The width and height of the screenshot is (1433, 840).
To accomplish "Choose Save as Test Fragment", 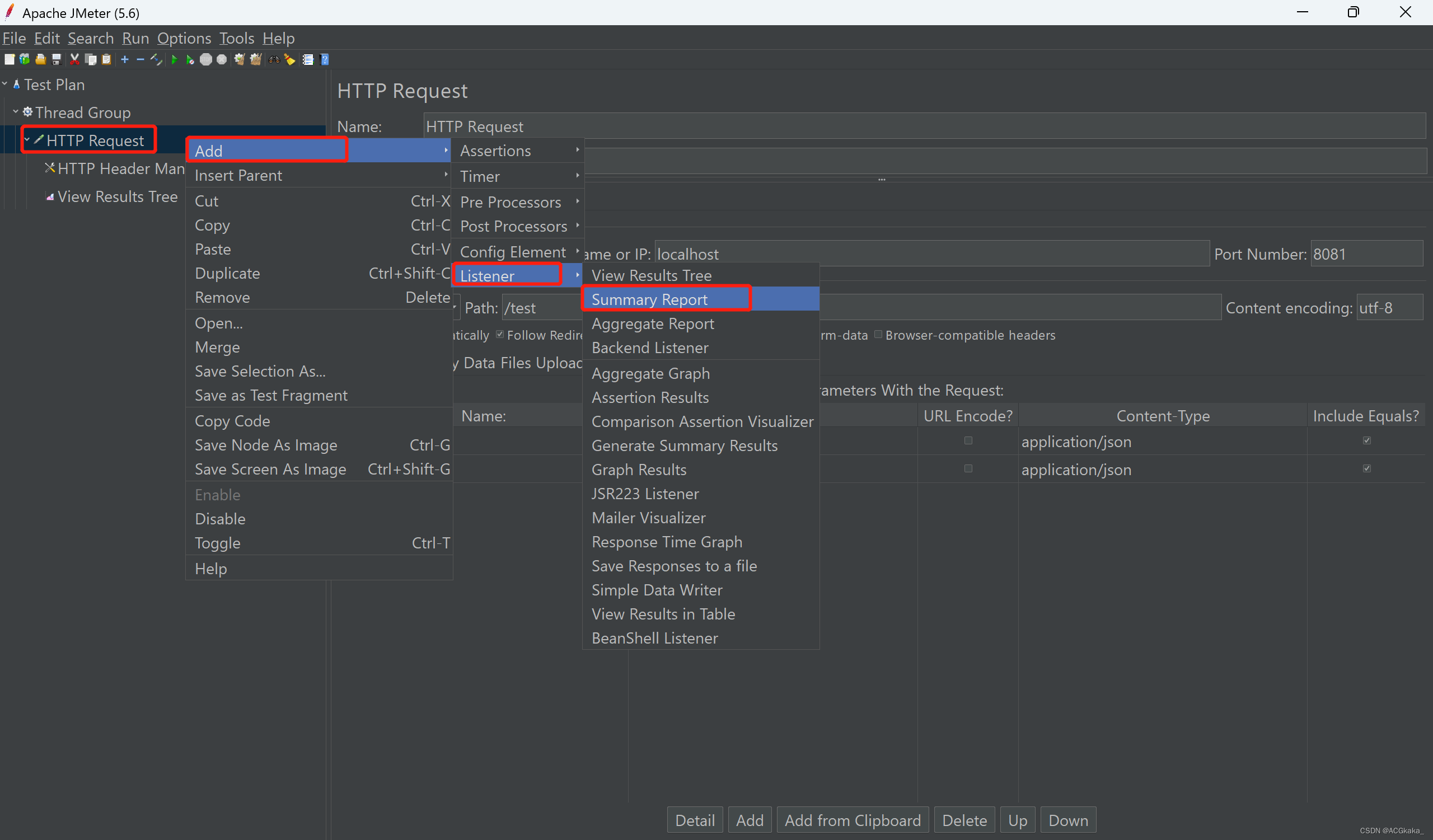I will pyautogui.click(x=319, y=395).
